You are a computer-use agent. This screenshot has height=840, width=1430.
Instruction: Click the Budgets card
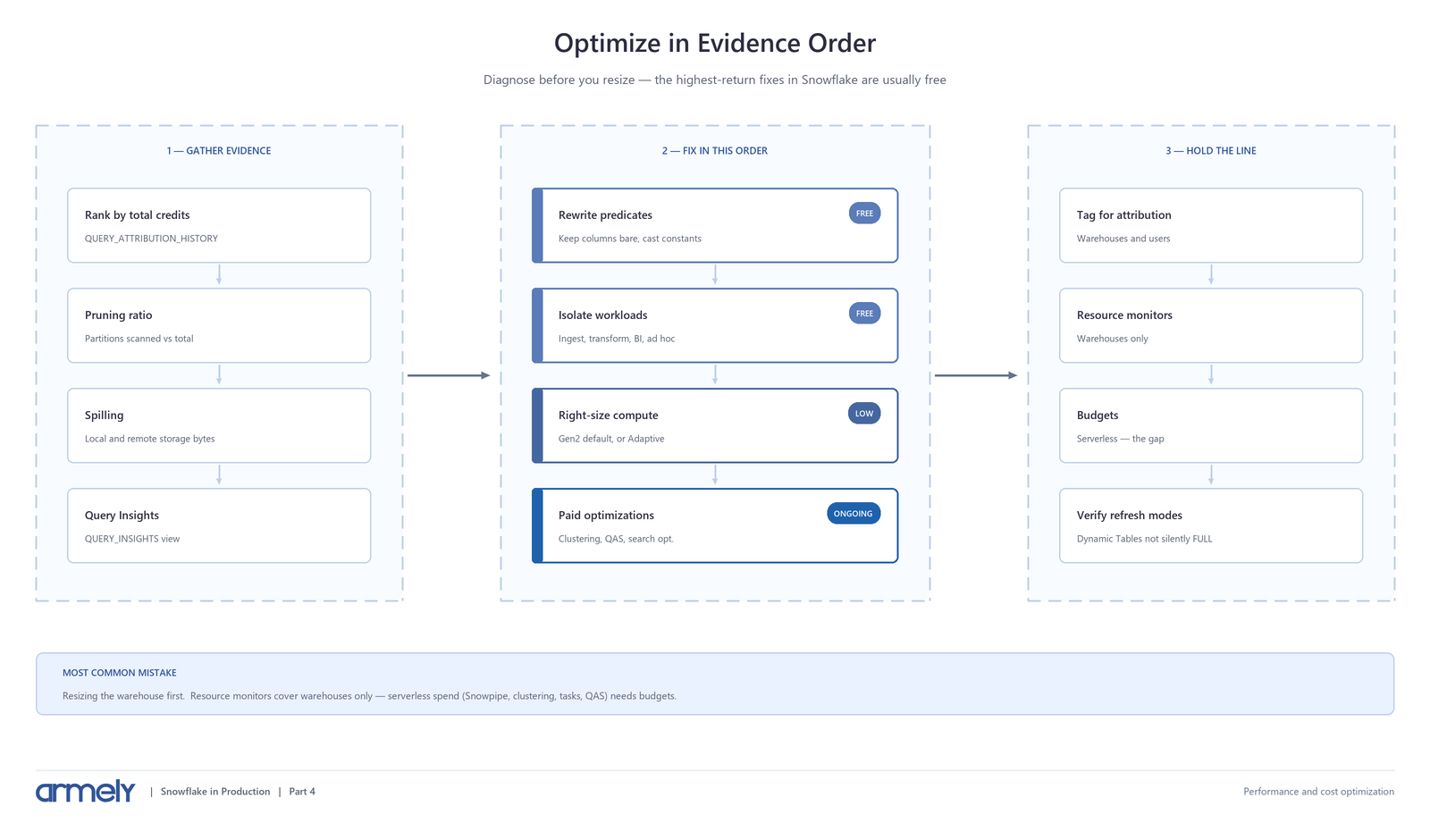coord(1211,425)
